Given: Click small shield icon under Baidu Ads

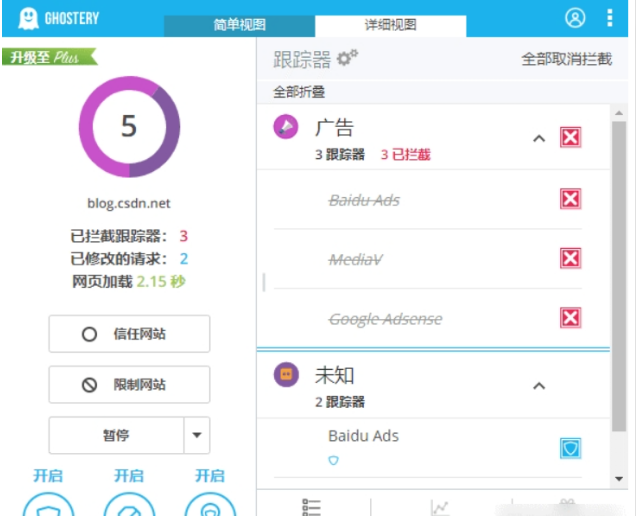Looking at the screenshot, I should pos(333,460).
